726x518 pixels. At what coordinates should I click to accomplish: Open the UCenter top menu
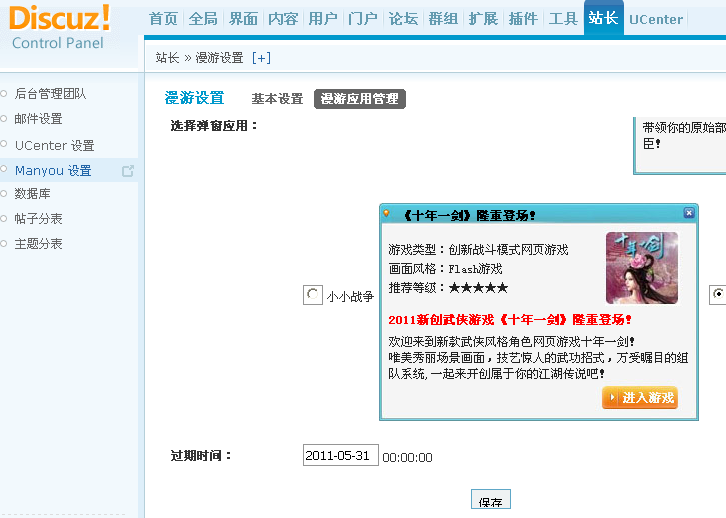coord(656,19)
